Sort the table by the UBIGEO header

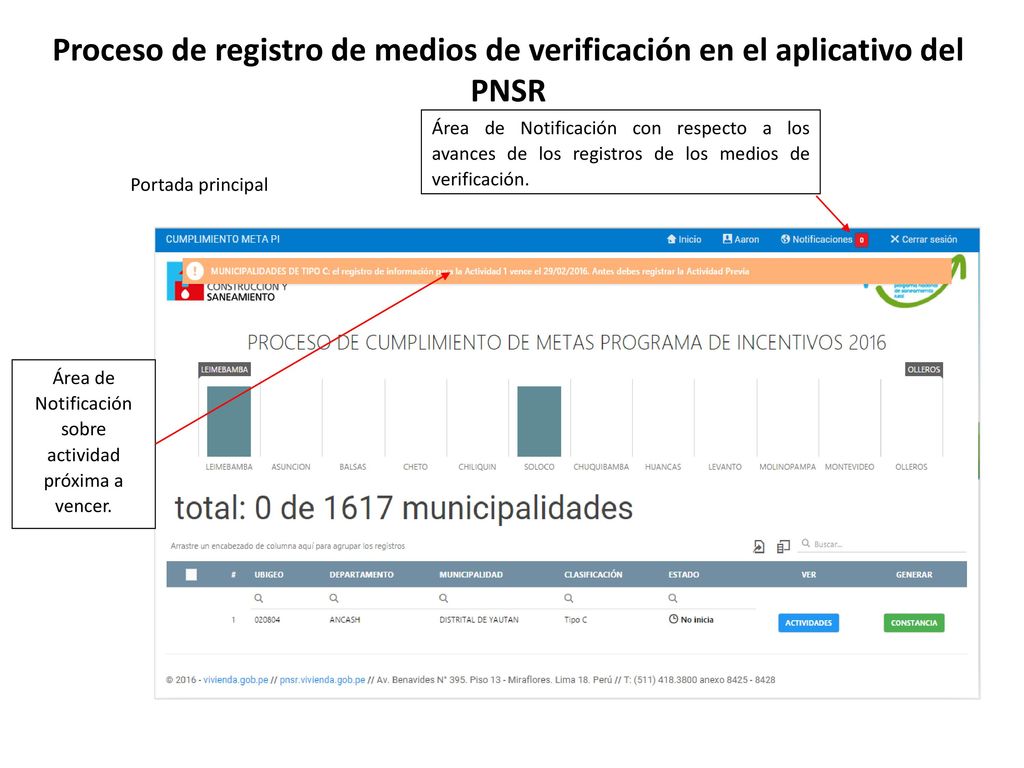tap(269, 575)
